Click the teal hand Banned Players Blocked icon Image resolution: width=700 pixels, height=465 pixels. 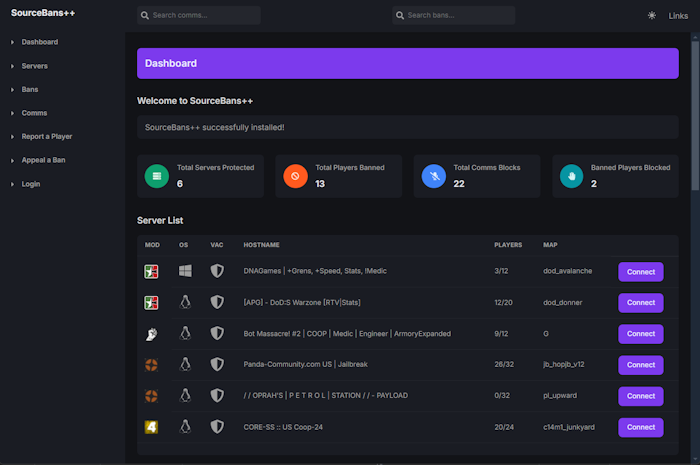(571, 176)
